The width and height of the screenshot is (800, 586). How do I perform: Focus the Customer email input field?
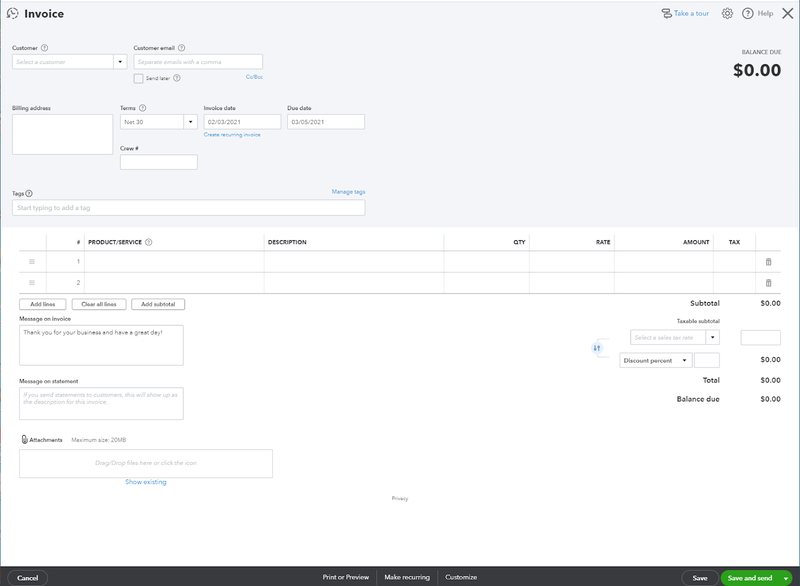198,62
